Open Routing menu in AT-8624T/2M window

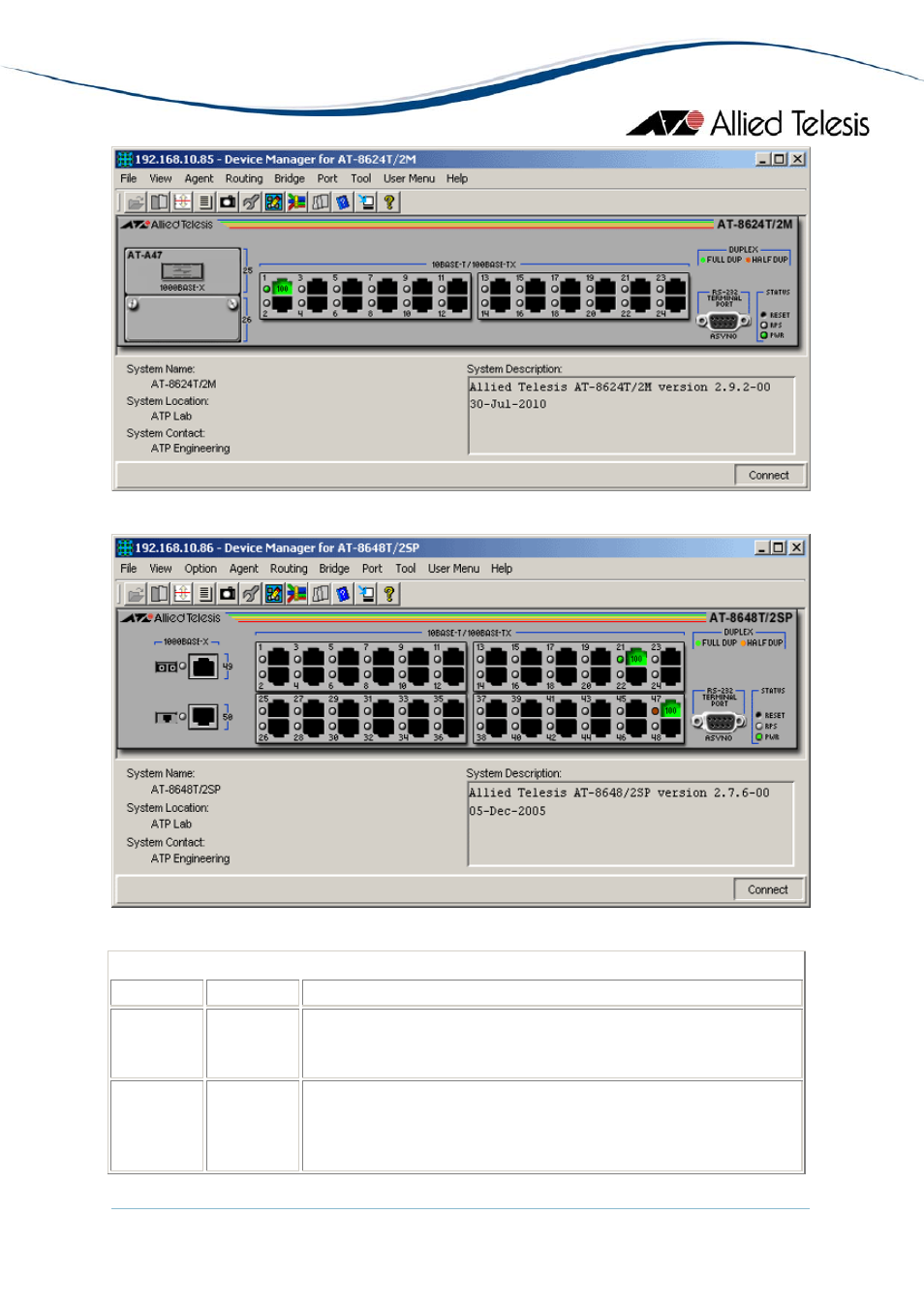click(244, 178)
